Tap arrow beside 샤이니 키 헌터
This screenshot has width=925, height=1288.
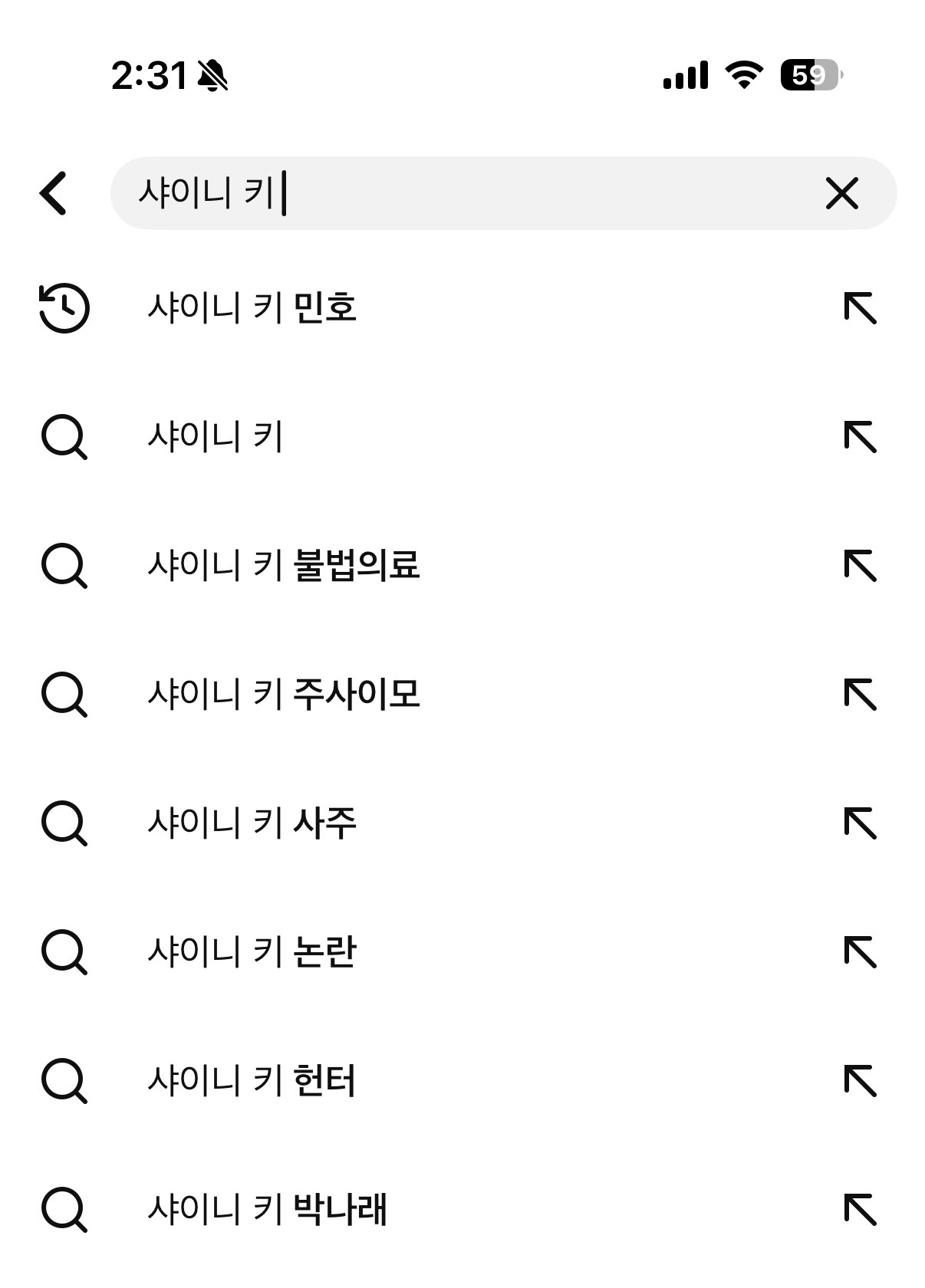click(860, 1081)
